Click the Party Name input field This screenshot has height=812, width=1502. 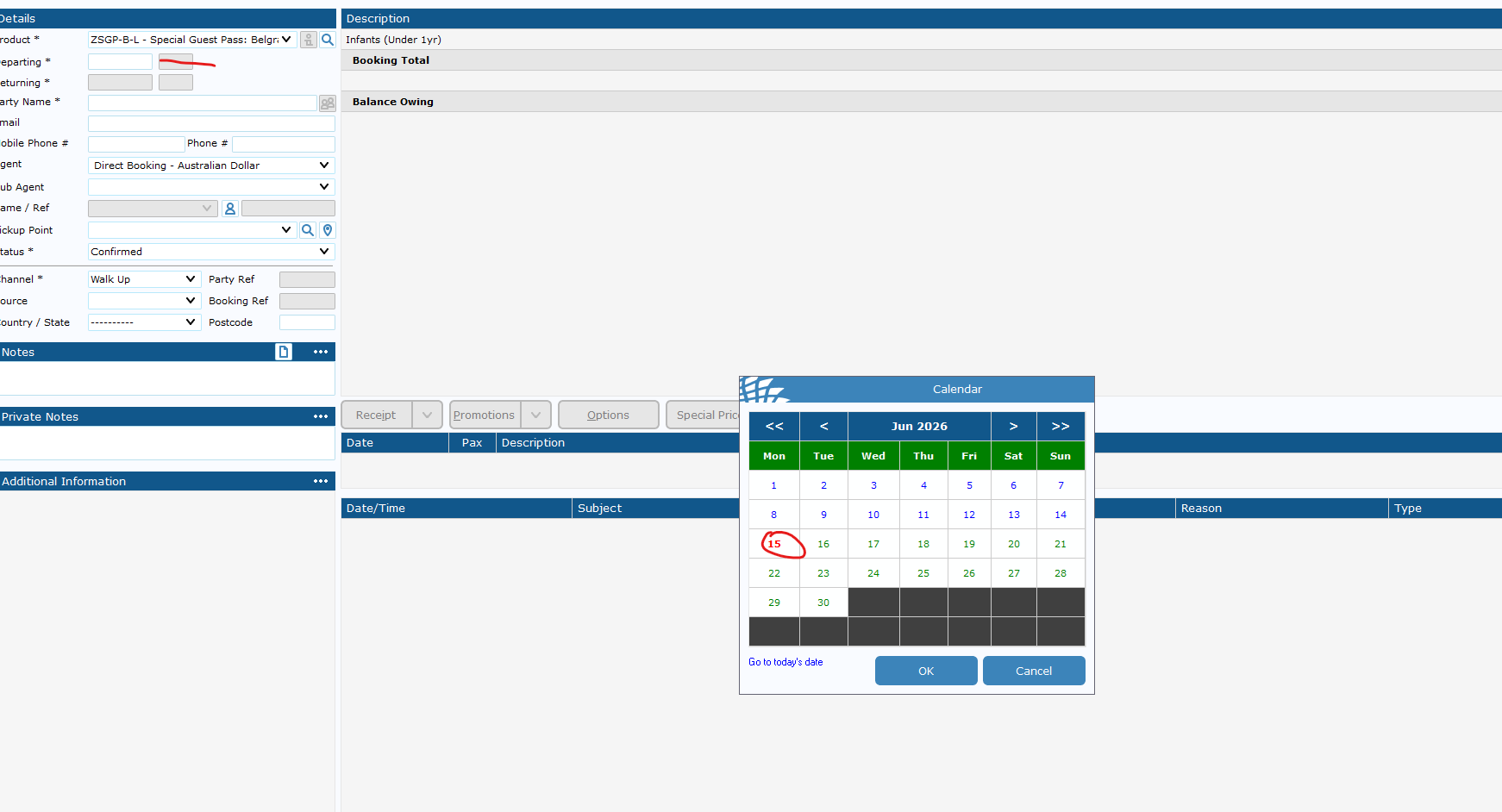pos(203,103)
